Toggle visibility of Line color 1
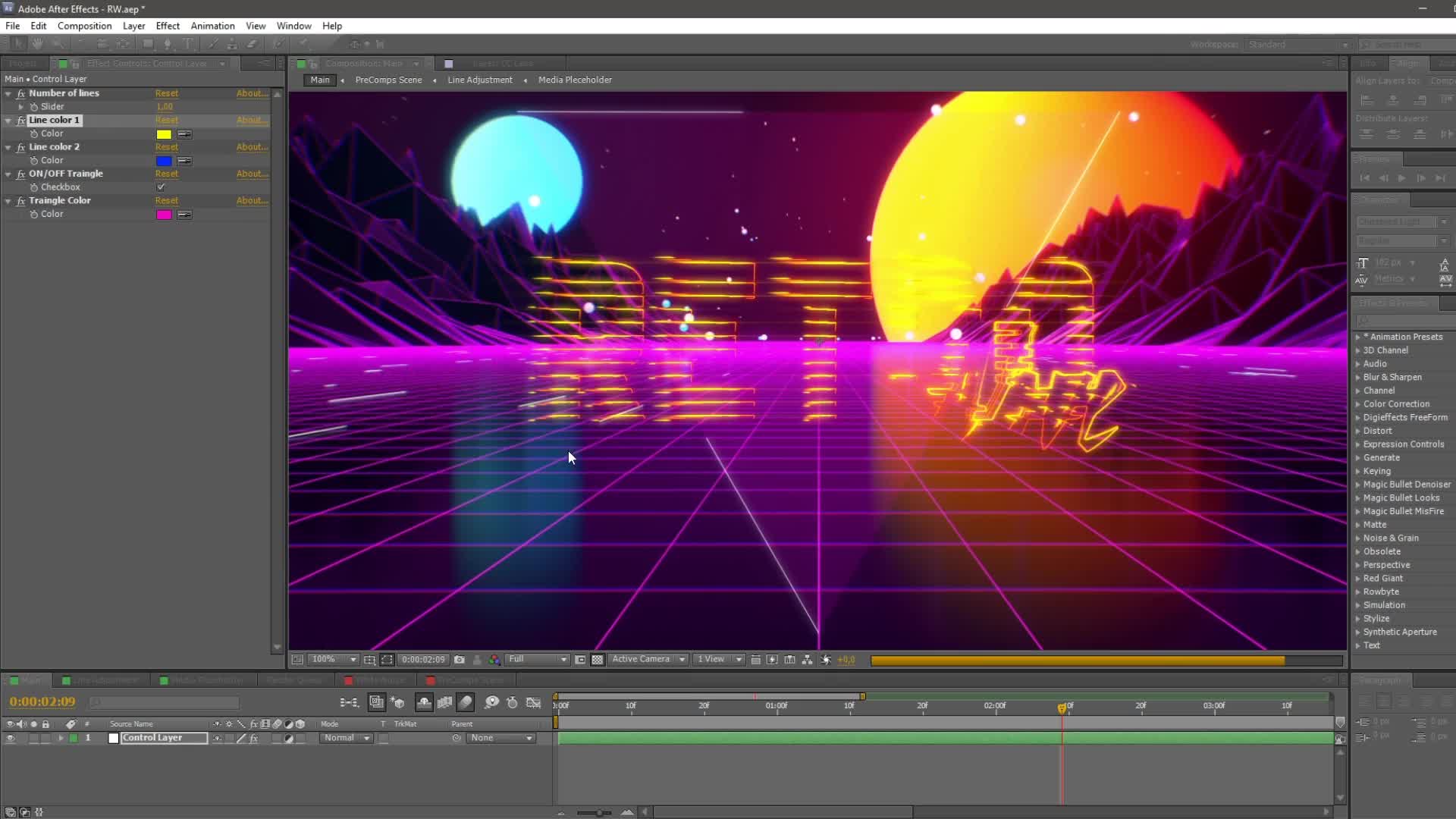The width and height of the screenshot is (1456, 819). point(21,119)
